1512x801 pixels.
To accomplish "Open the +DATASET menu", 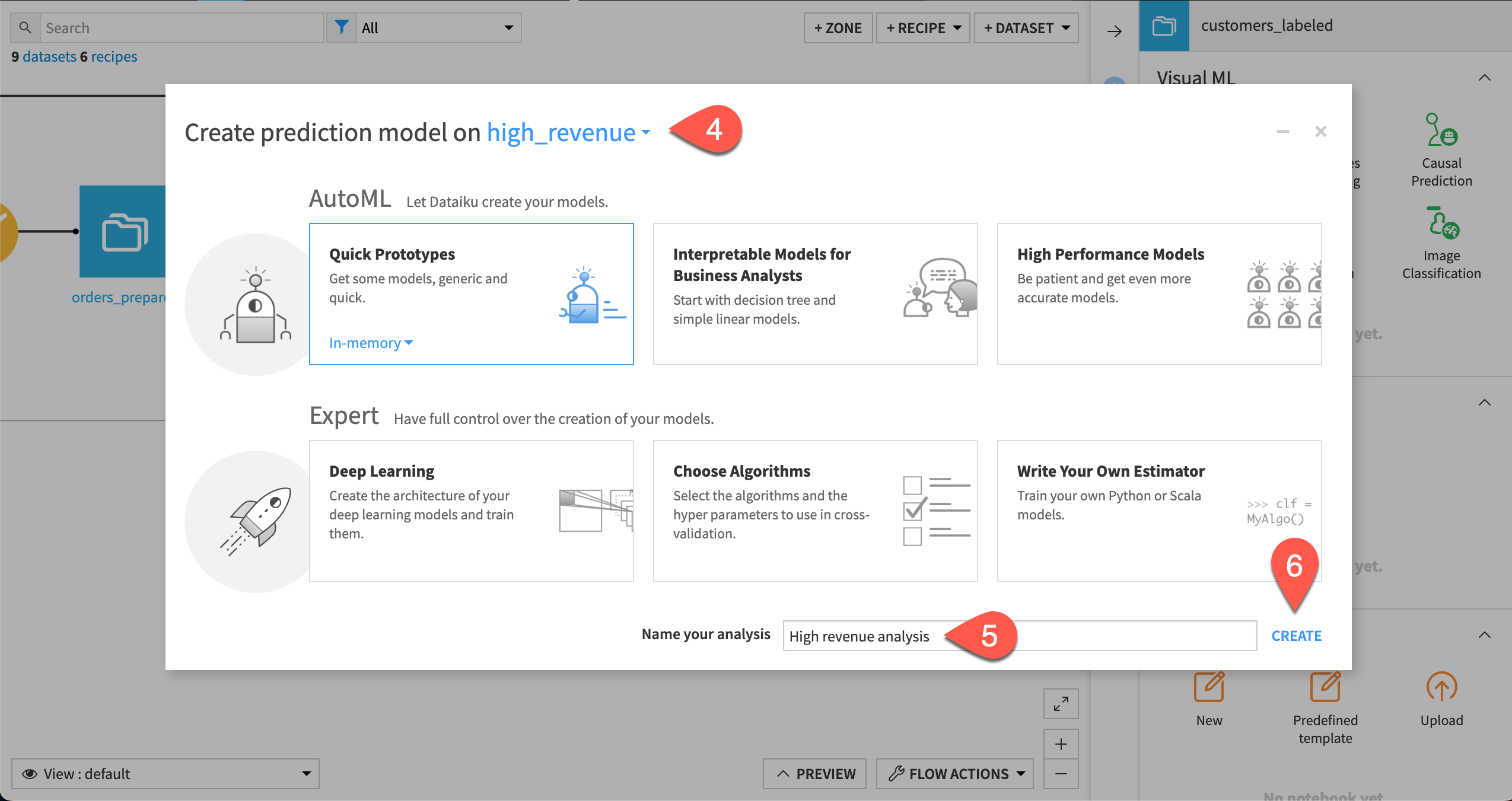I will 1026,27.
